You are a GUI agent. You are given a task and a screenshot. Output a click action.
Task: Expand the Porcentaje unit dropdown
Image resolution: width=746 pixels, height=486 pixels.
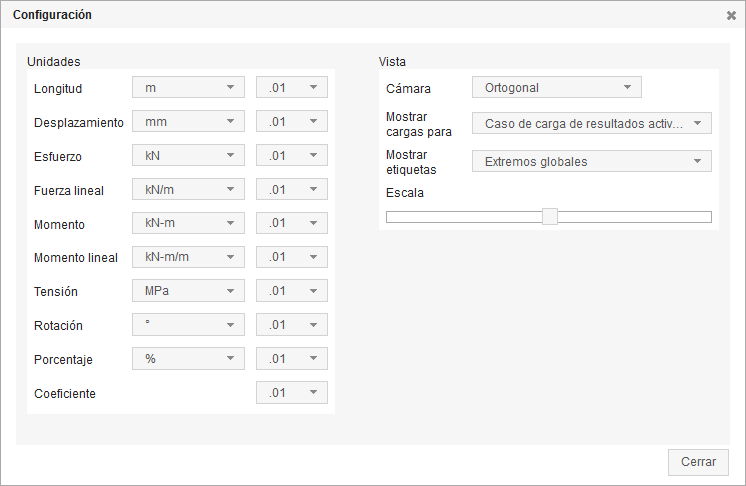point(188,359)
